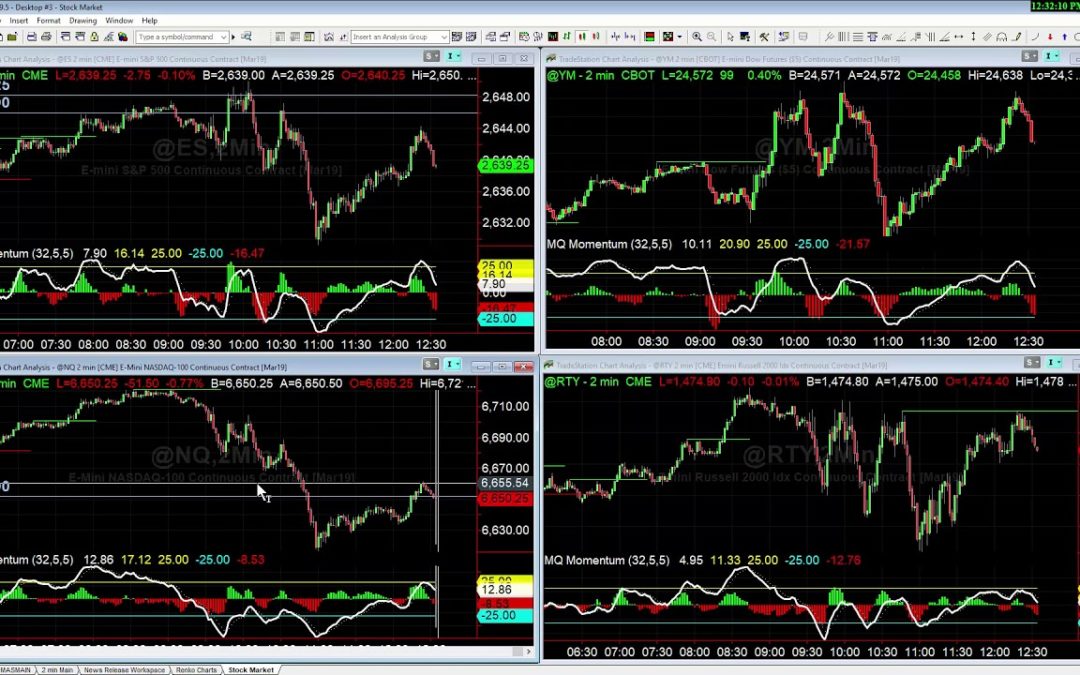Click the red and green matrix icon
1080x675 pixels.
[x=650, y=37]
